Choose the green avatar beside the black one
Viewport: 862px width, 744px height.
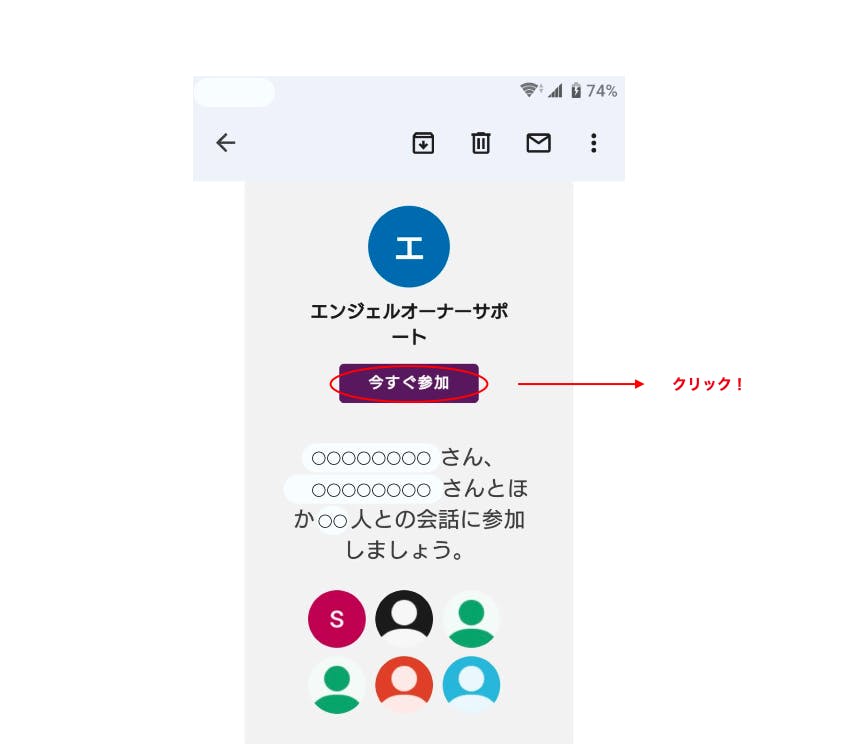pyautogui.click(x=471, y=619)
